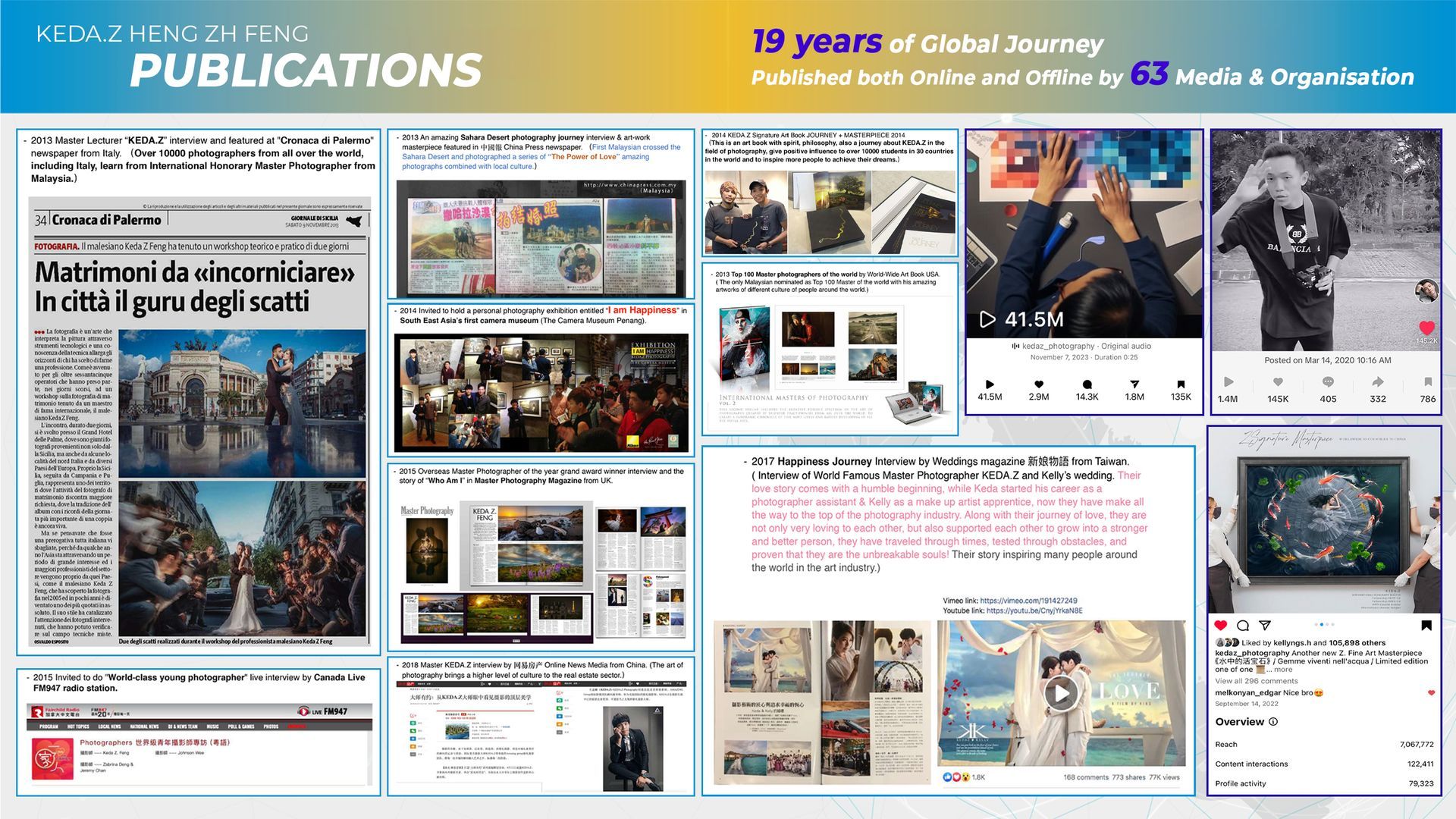
Task: Open the HOT TOPICS menu on FM947 site
Action: [78, 726]
